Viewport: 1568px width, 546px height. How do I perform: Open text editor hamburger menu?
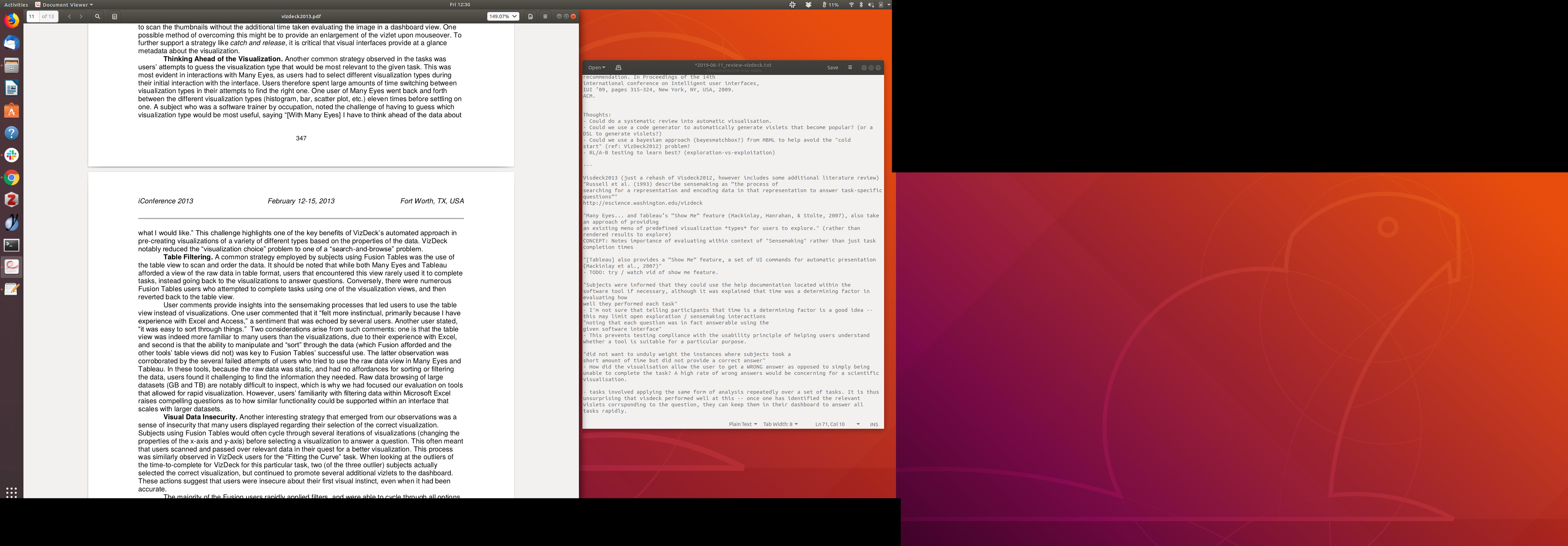pos(850,68)
